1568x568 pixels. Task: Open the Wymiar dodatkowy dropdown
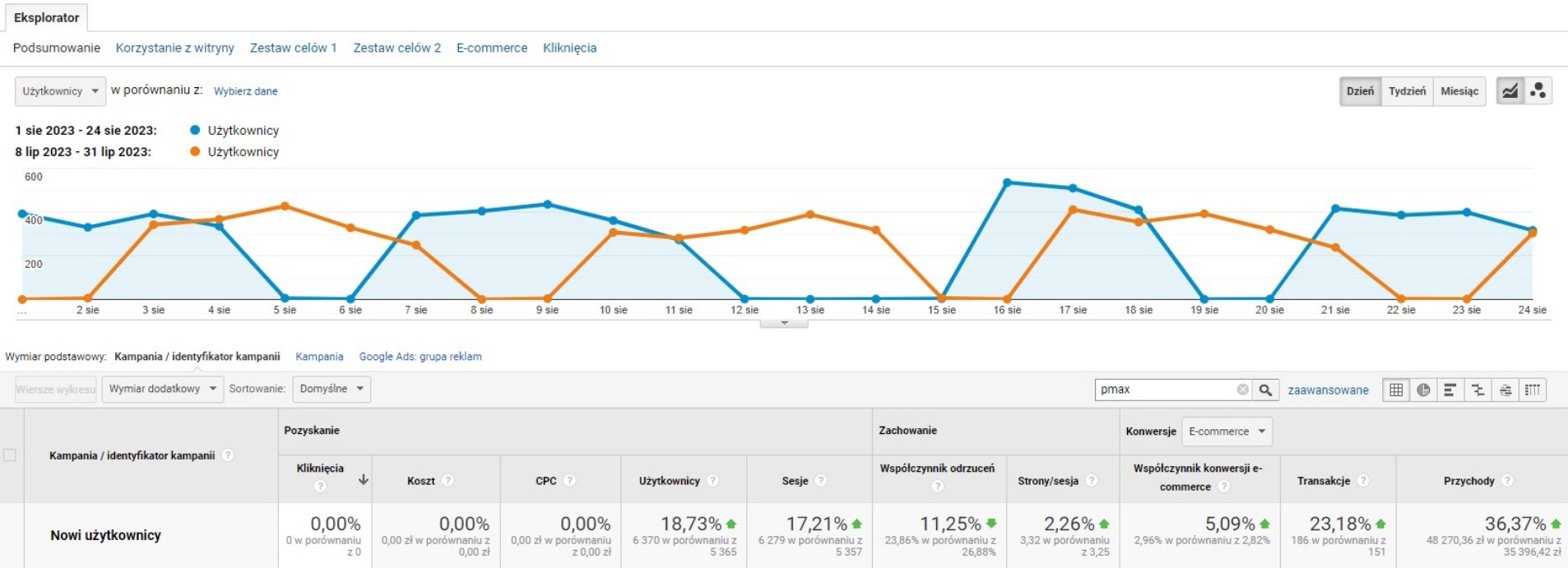coord(162,389)
